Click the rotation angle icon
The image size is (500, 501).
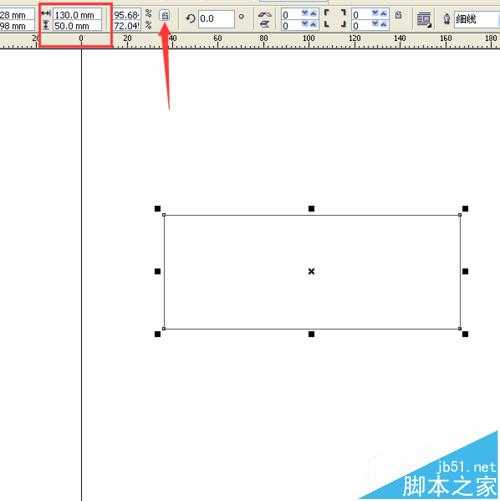(x=190, y=18)
